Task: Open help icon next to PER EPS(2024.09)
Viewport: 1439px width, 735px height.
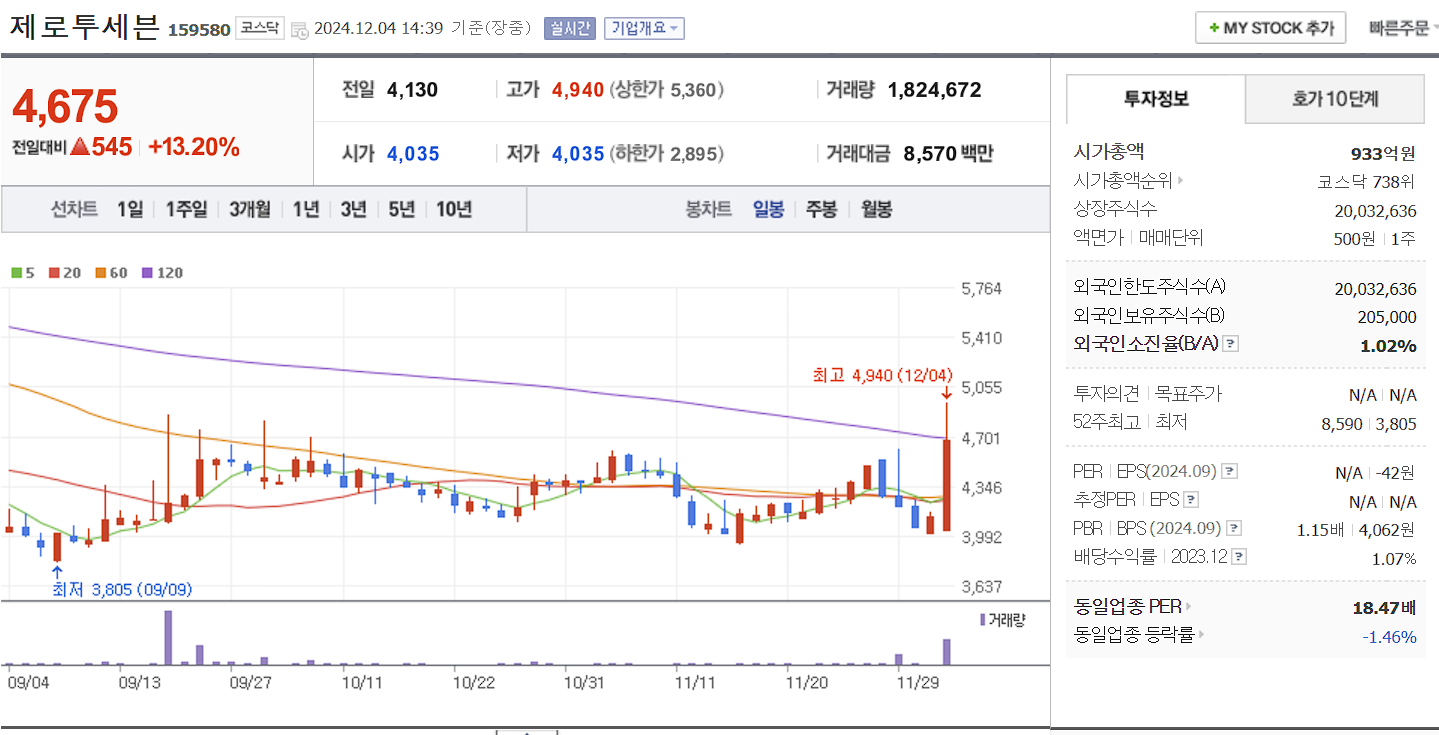Action: [x=1229, y=472]
